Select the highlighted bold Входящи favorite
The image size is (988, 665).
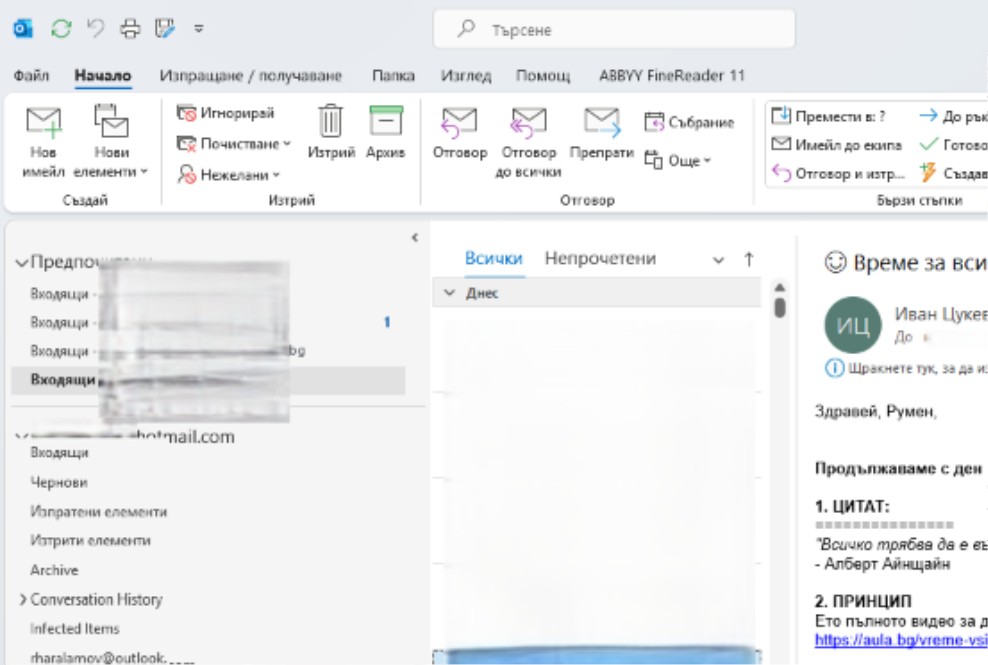(x=208, y=380)
